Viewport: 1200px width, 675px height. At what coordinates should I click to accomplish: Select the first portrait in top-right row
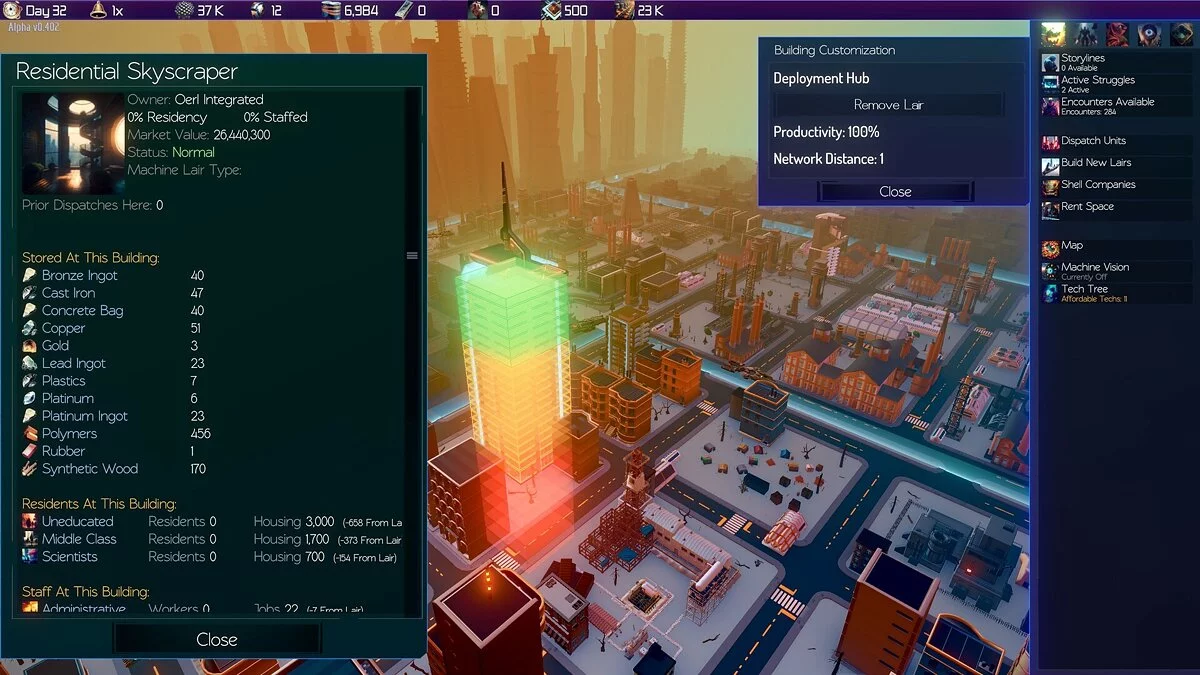[x=1053, y=34]
